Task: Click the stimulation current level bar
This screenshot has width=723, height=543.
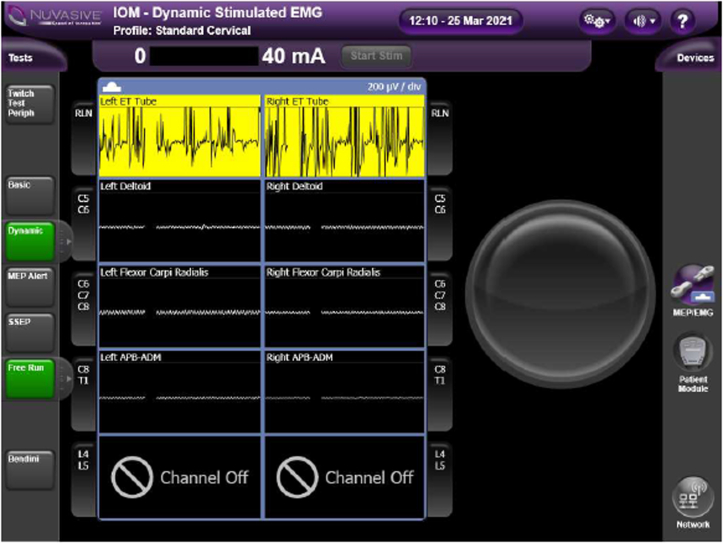Action: 205,56
